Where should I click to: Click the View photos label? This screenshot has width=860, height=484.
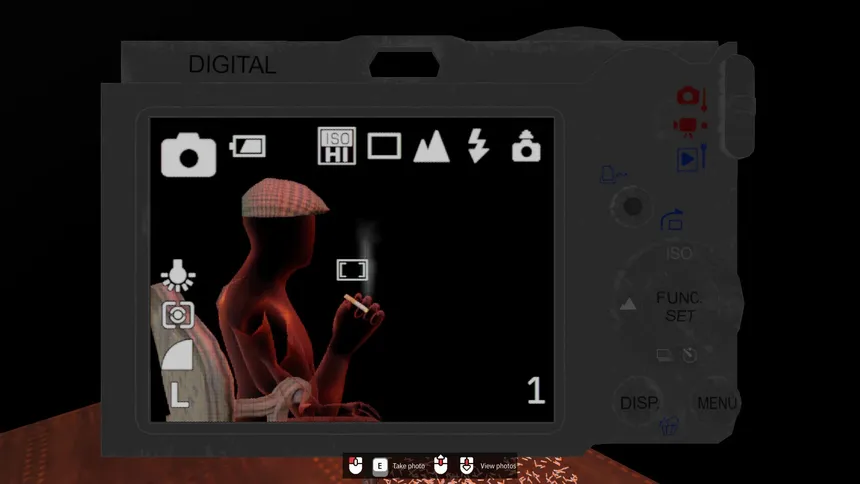click(x=498, y=466)
